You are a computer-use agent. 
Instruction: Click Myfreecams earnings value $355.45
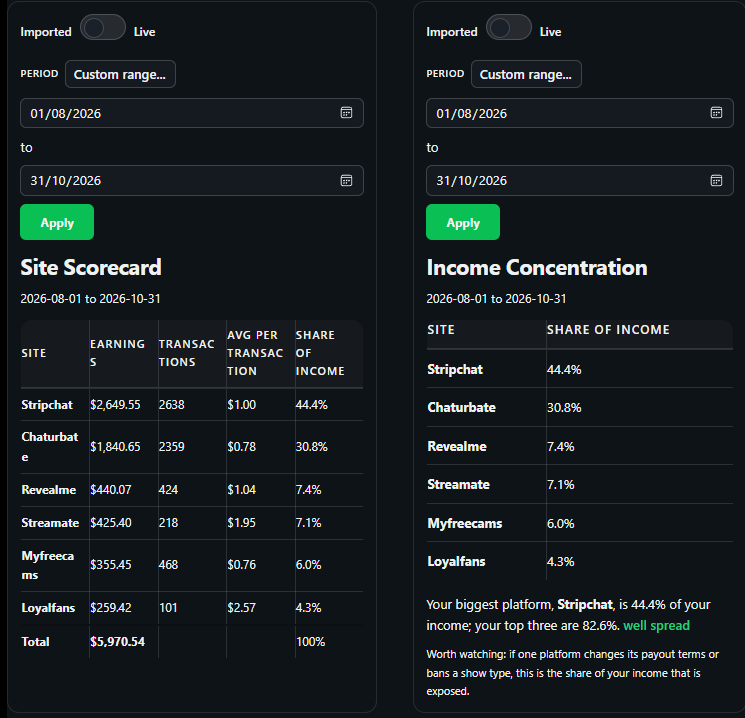[x=111, y=565]
